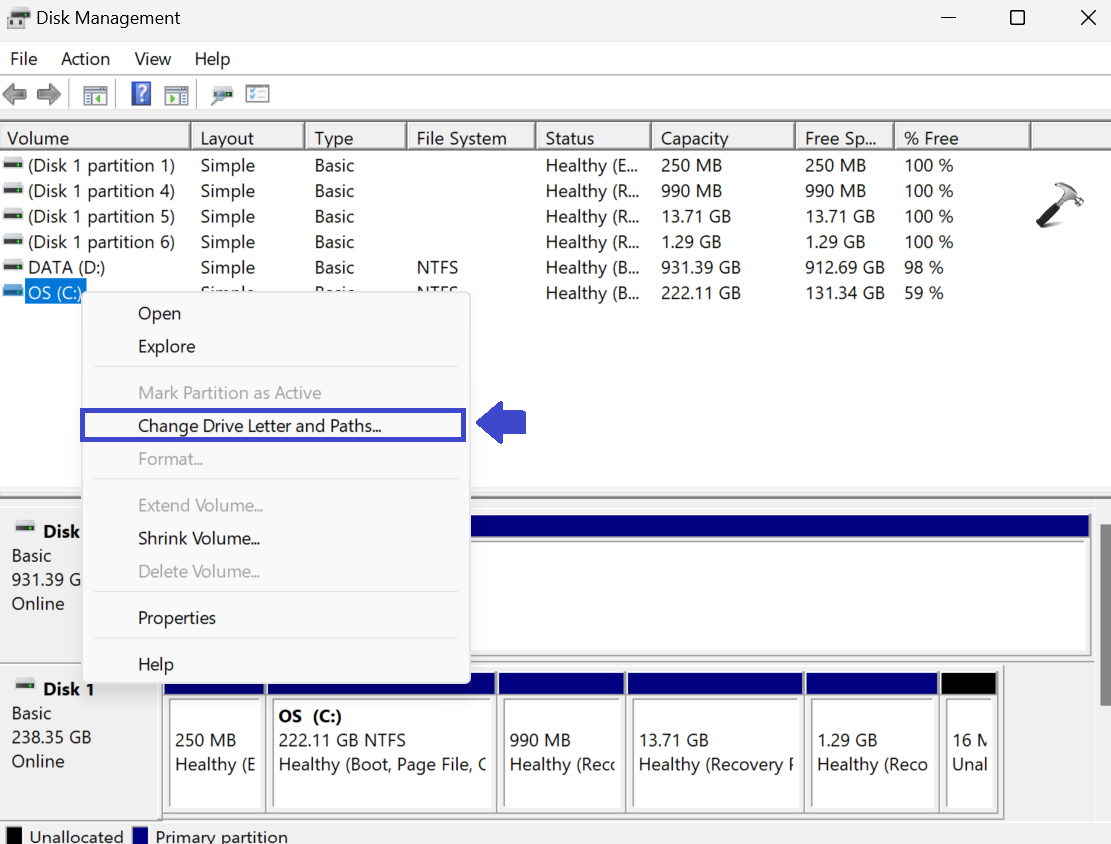
Task: Select Shrink Volume from context menu
Action: (199, 538)
